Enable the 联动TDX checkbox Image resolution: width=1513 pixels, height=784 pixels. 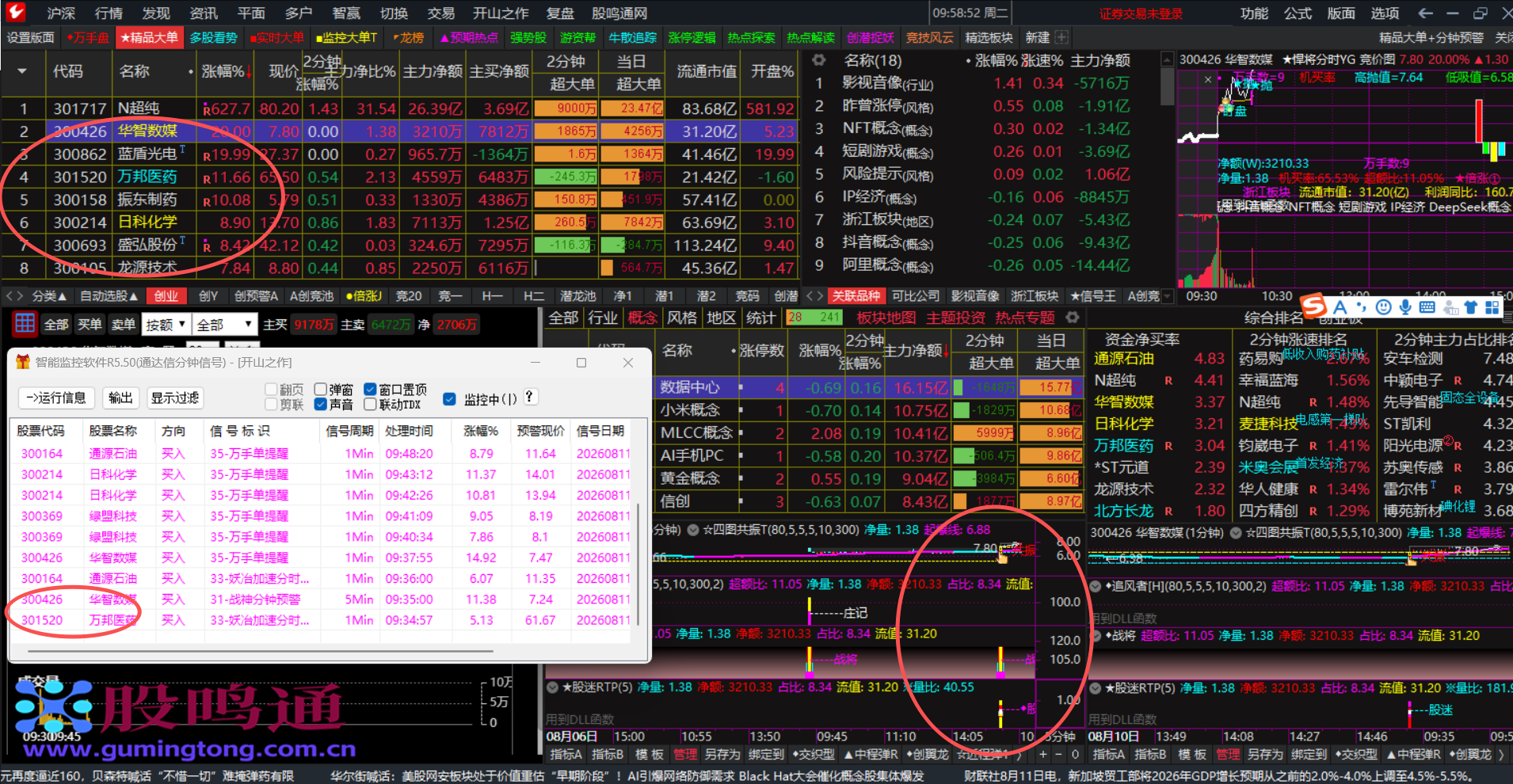[370, 404]
